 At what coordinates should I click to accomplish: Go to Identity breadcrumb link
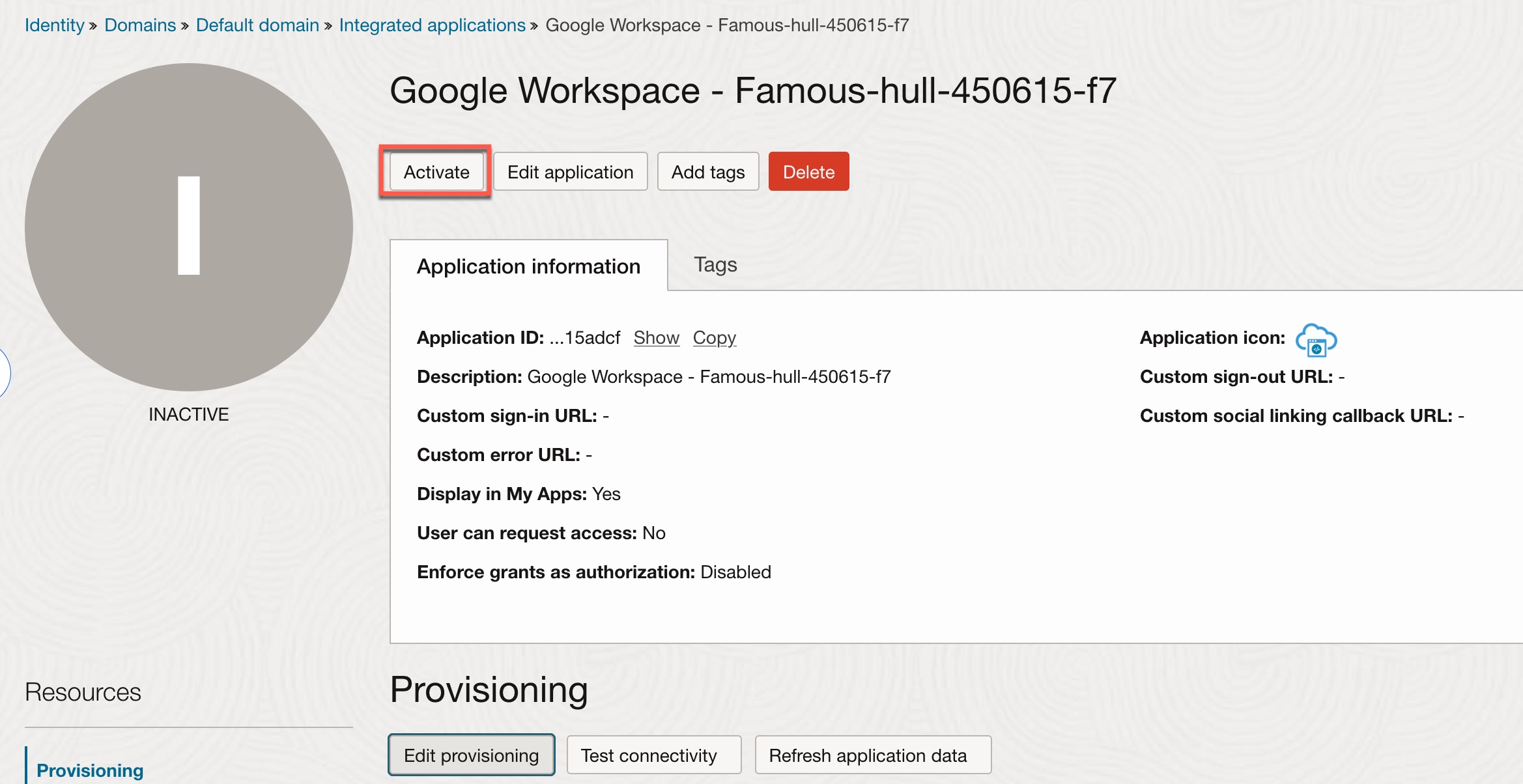click(55, 25)
